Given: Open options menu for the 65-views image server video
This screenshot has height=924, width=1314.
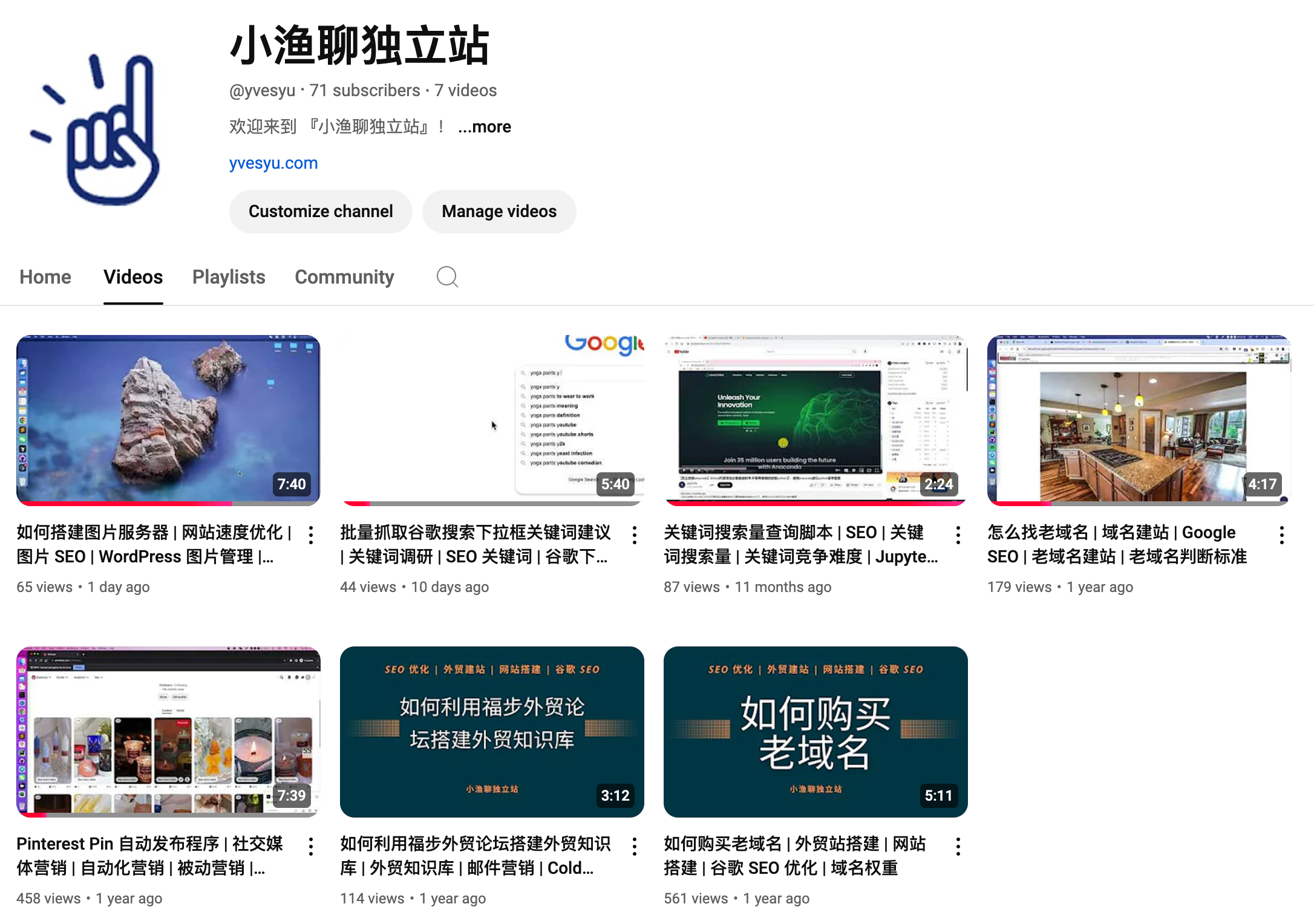Looking at the screenshot, I should pos(311,535).
